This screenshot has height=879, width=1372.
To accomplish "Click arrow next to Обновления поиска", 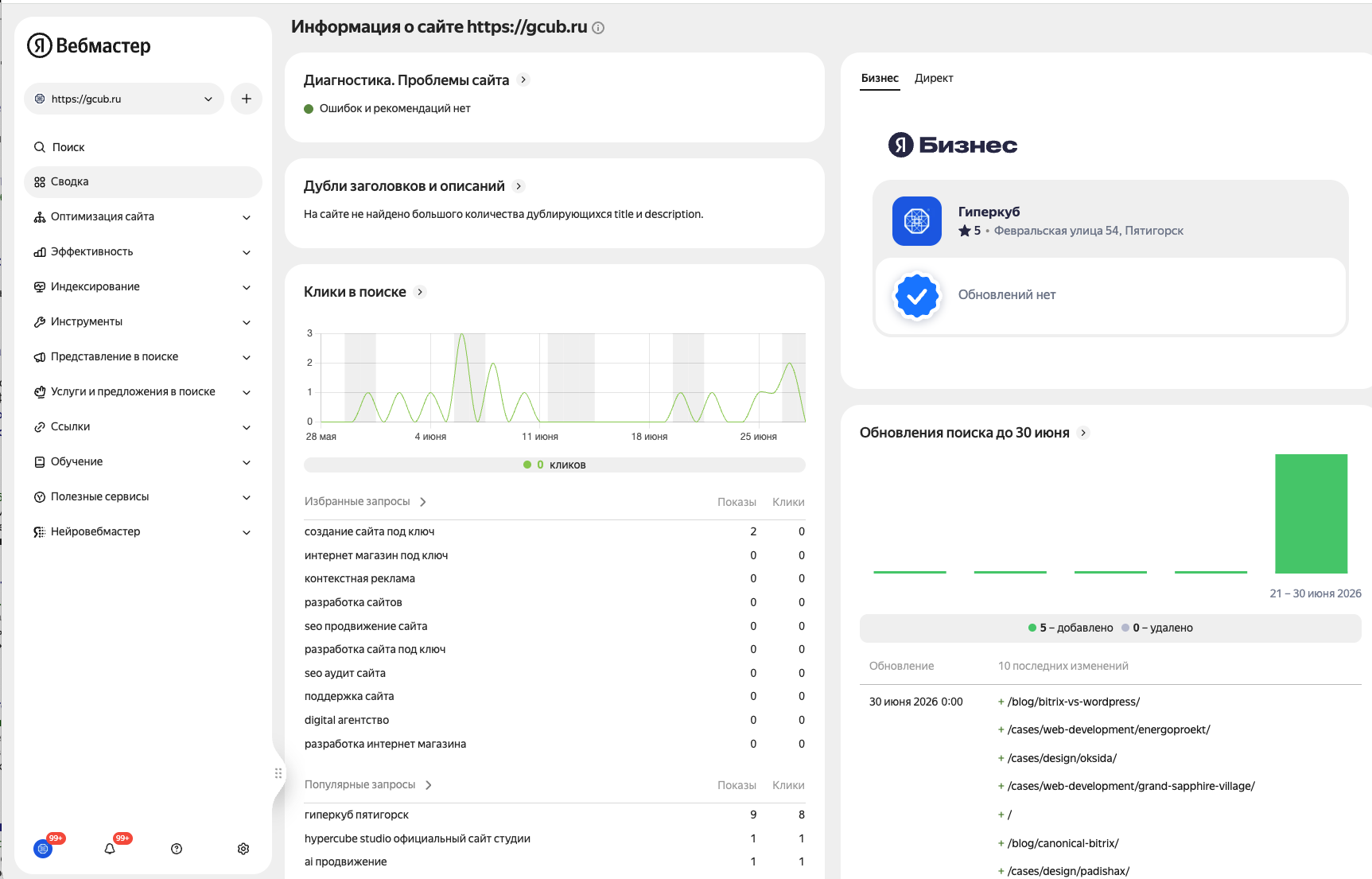I will [1083, 433].
